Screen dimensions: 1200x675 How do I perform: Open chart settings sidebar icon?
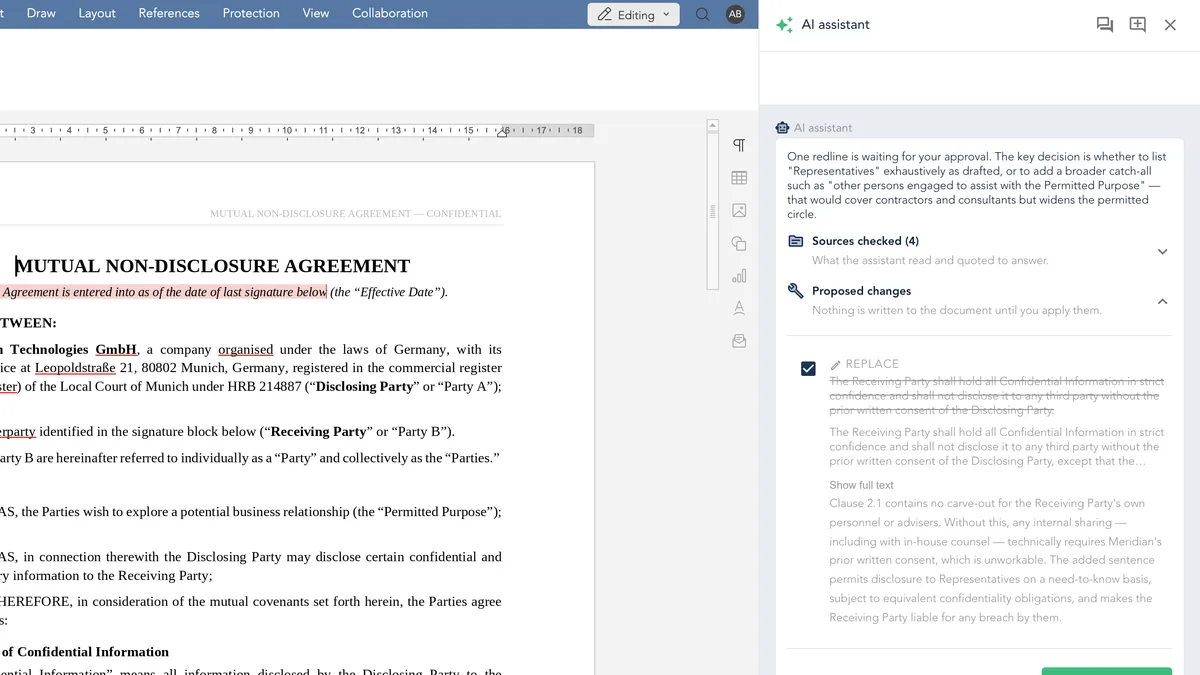[739, 276]
